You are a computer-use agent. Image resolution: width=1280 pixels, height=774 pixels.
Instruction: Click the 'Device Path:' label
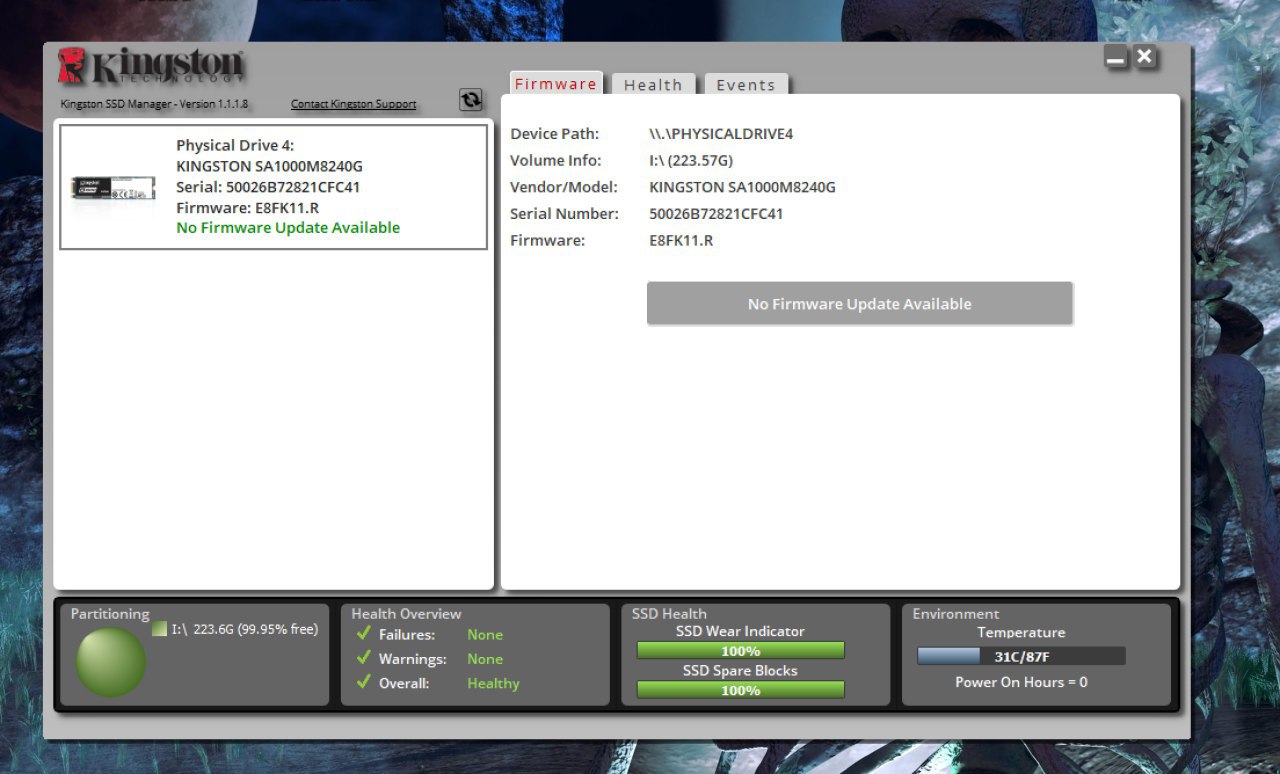click(x=554, y=134)
